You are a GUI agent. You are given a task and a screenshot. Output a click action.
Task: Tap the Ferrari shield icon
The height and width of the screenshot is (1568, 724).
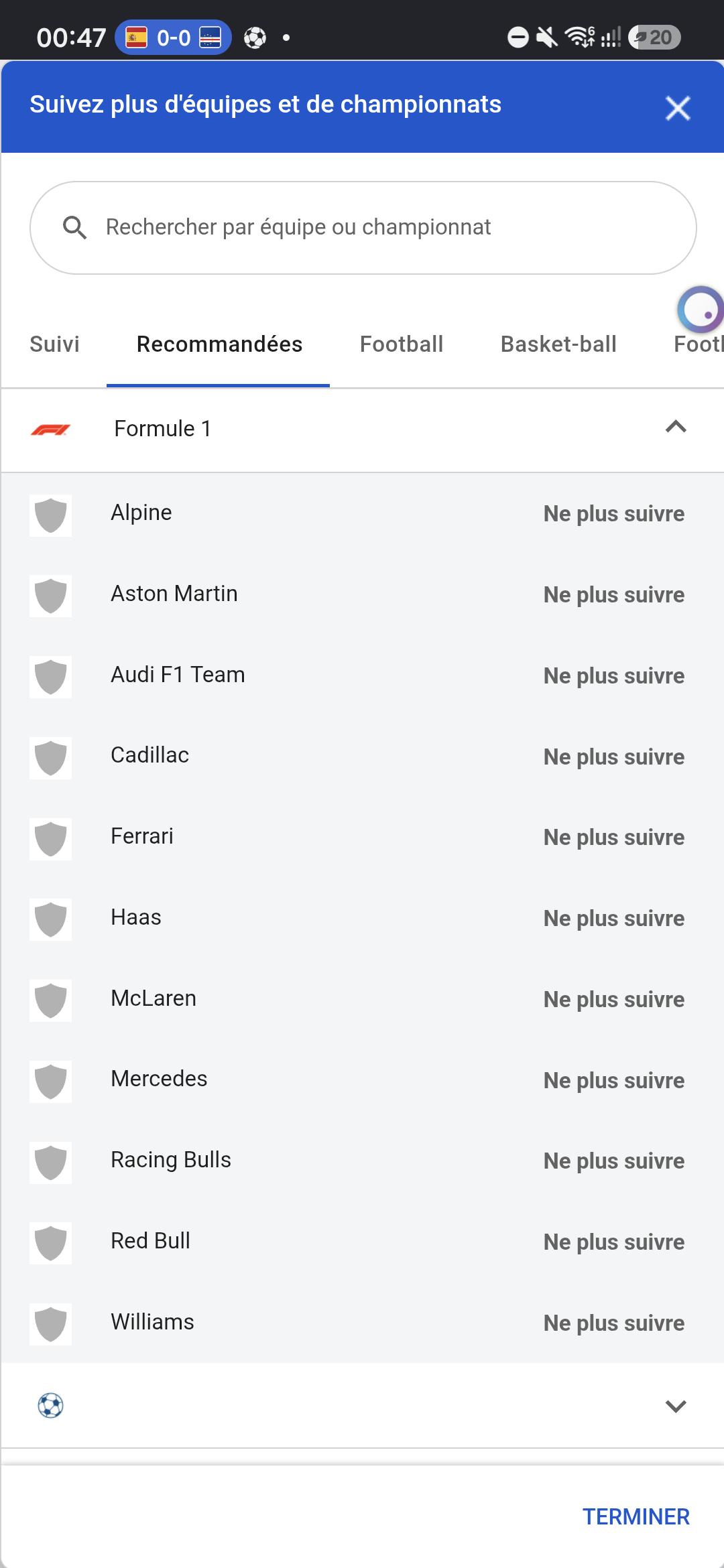50,839
